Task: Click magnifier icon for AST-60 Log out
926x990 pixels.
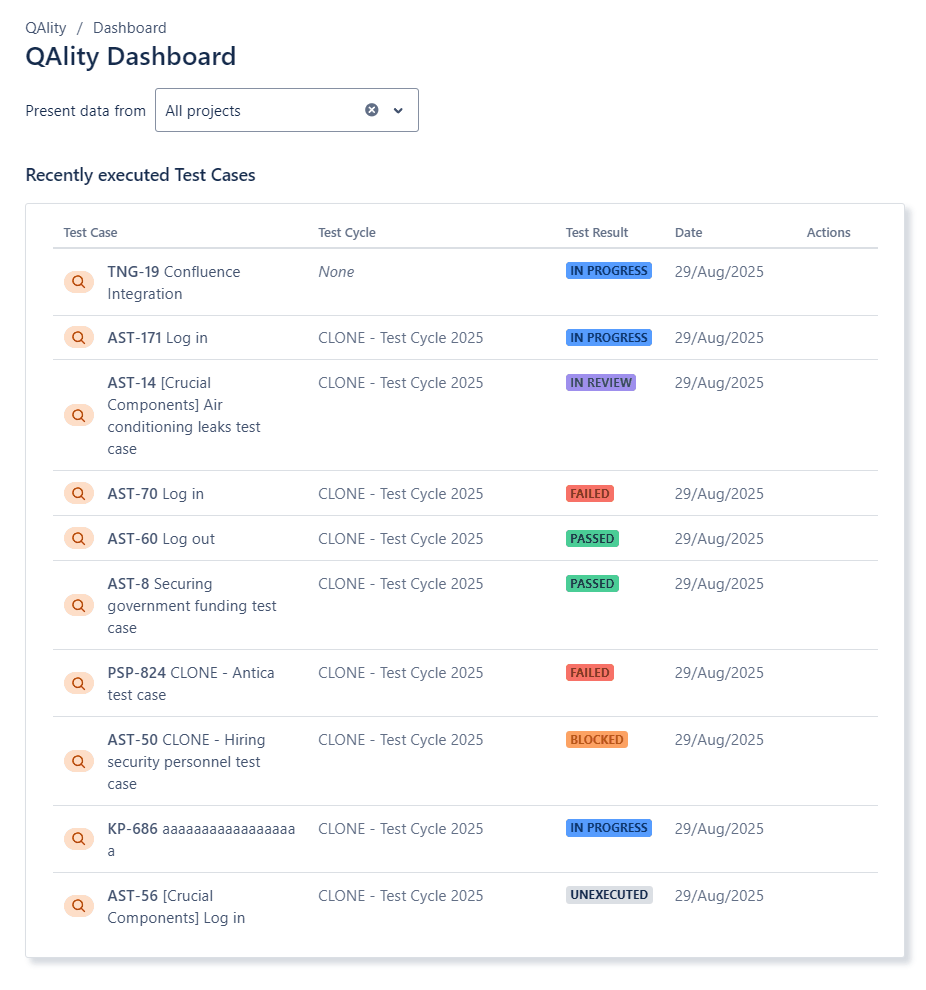Action: click(x=79, y=539)
